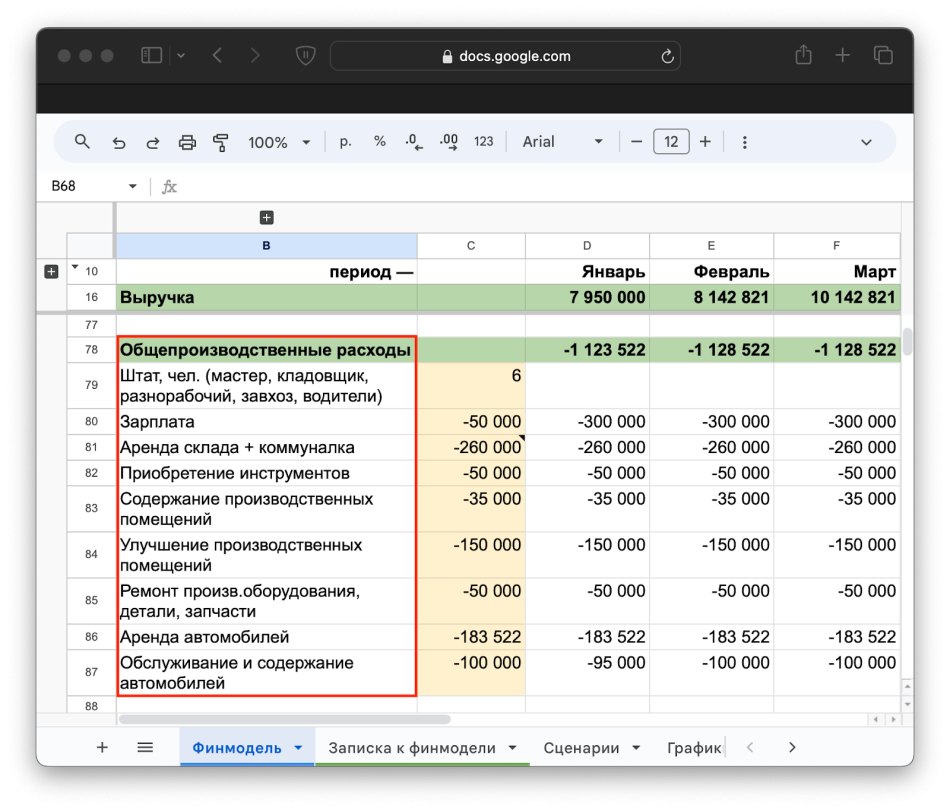Select column B header
This screenshot has height=811, width=950.
267,246
